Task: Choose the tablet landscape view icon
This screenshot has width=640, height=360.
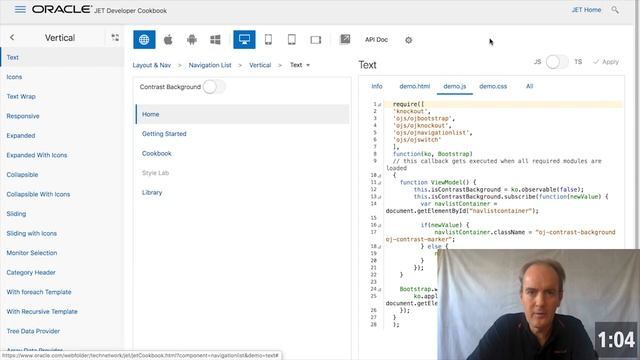Action: (316, 40)
